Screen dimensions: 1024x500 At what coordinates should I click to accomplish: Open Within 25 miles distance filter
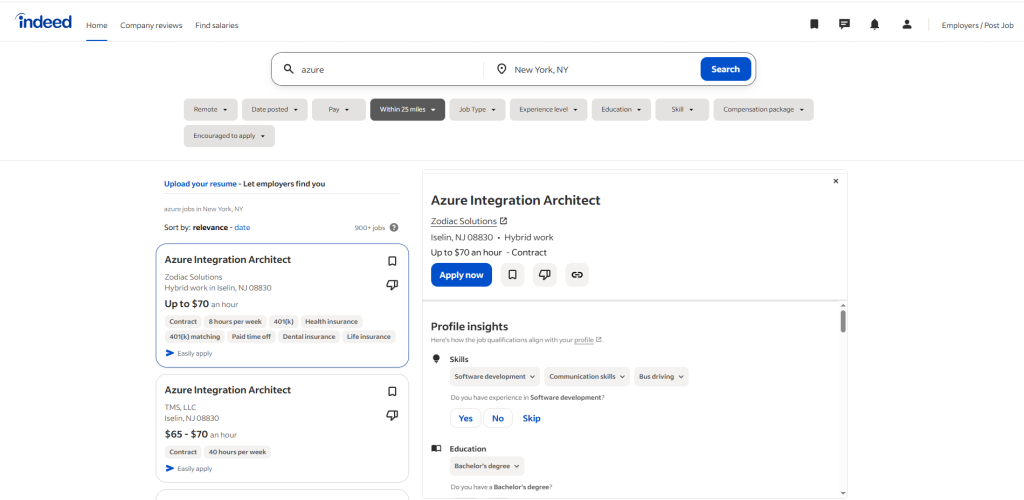click(408, 110)
